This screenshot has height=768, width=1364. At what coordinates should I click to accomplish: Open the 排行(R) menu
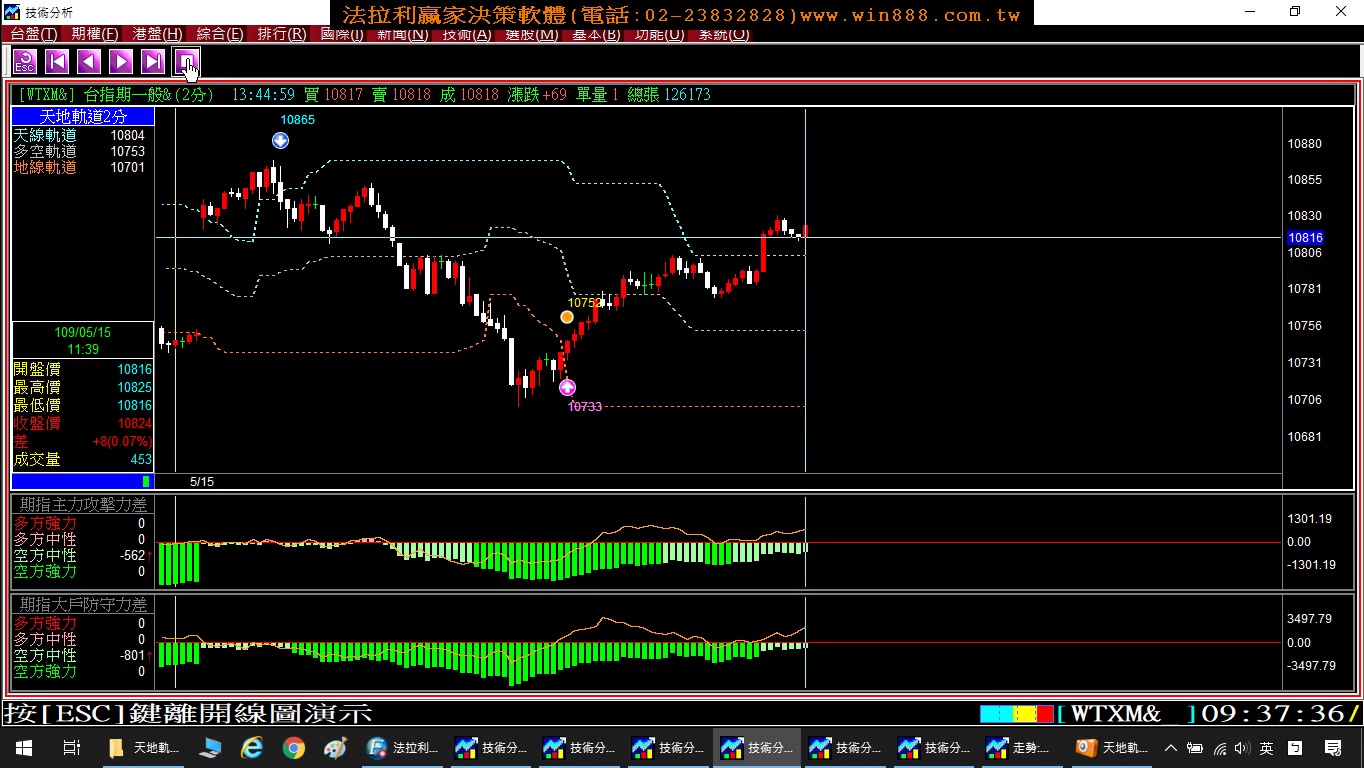(x=282, y=34)
